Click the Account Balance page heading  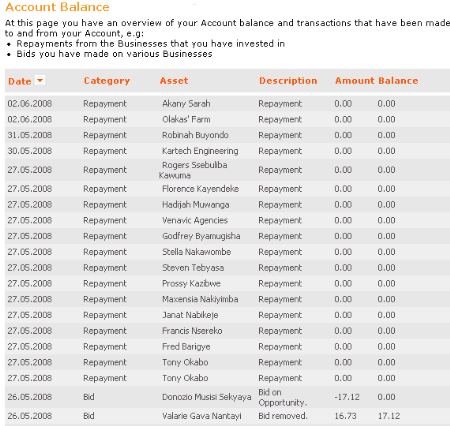pos(57,7)
